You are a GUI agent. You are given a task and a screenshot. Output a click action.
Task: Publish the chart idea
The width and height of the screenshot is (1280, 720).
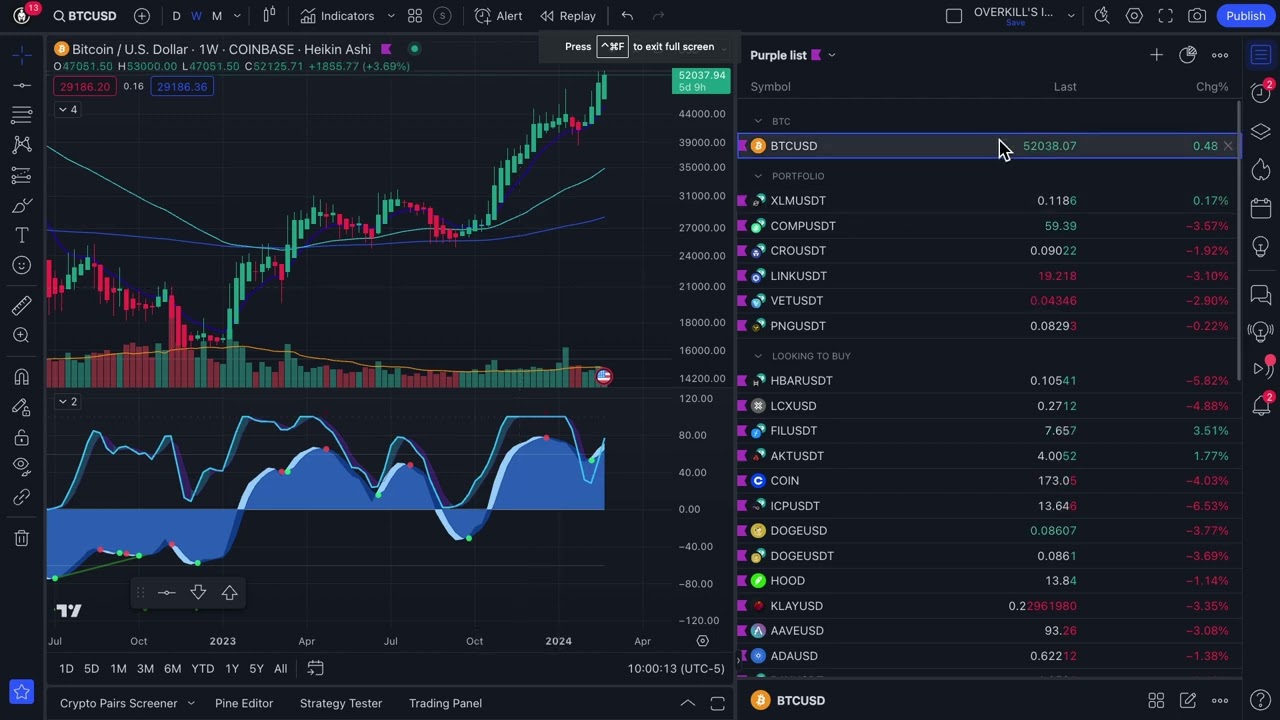pos(1245,16)
